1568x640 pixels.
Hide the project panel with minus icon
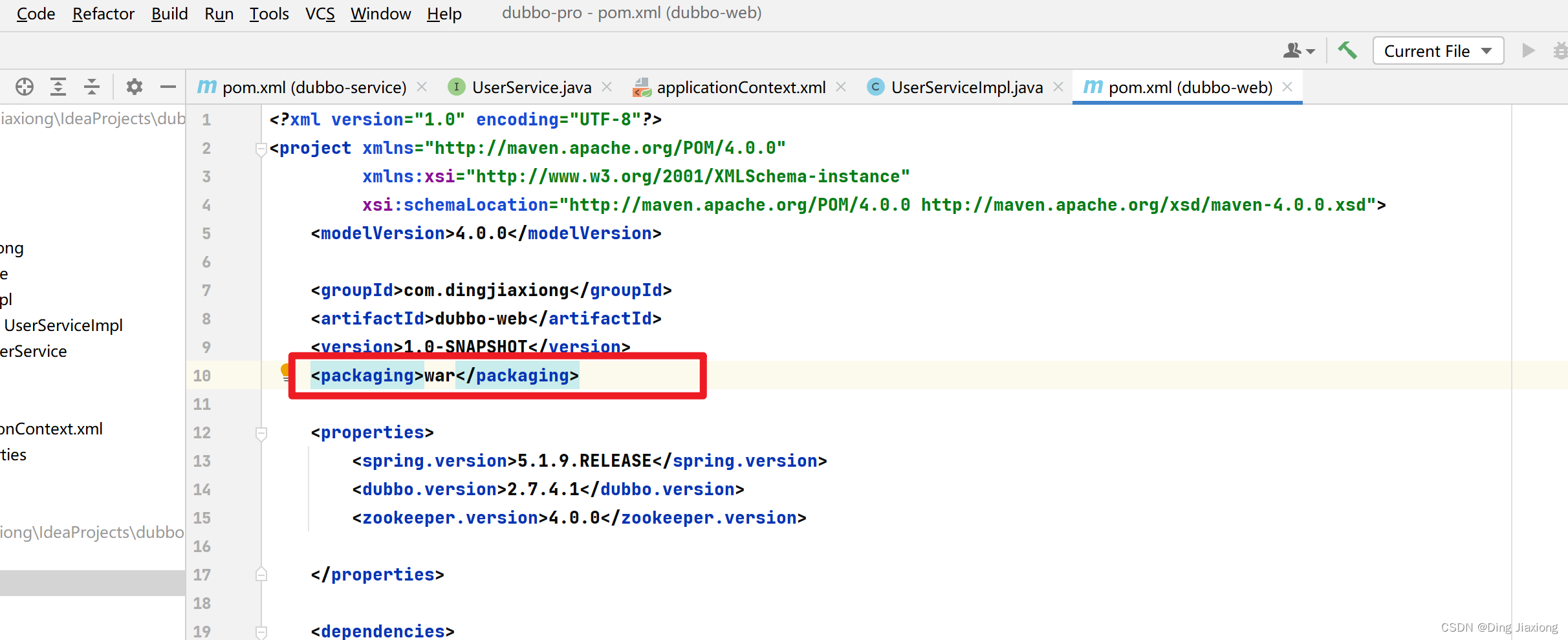(168, 87)
